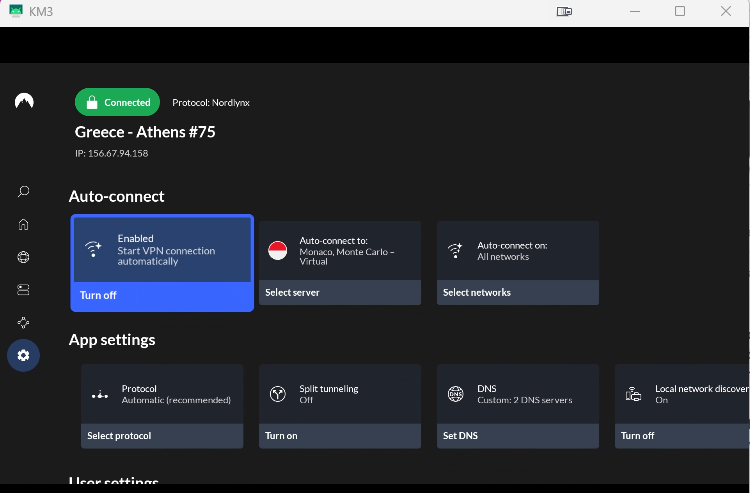Open the devices icon in sidebar
The width and height of the screenshot is (750, 493).
pyautogui.click(x=23, y=290)
